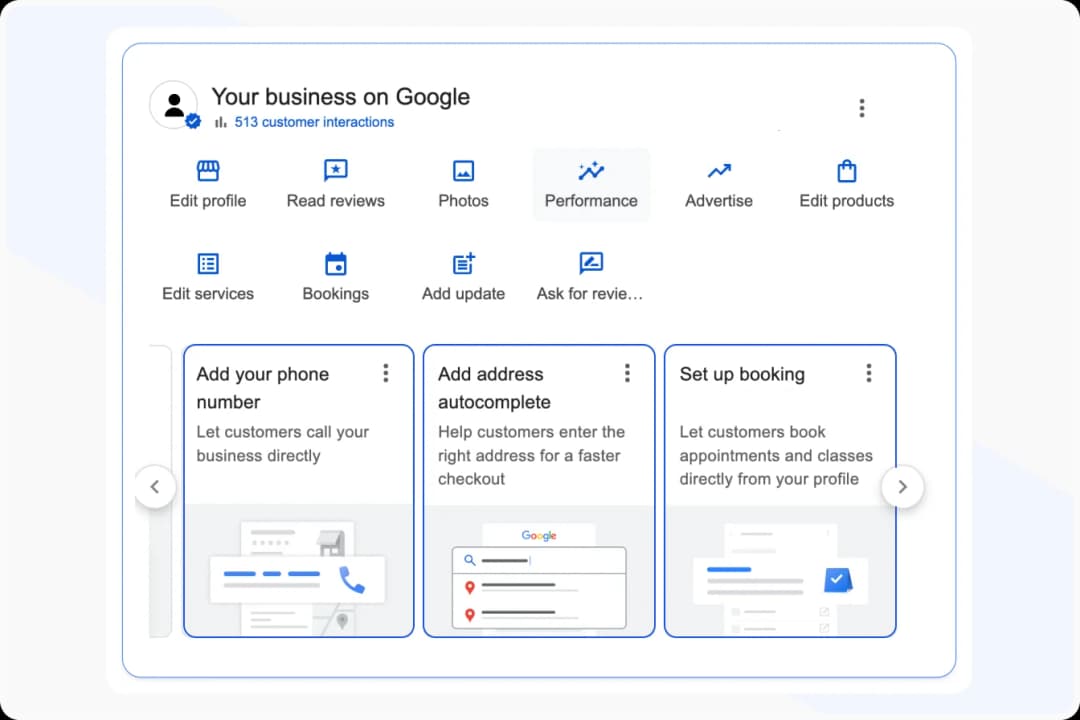Screen dimensions: 1080x720
Task: Open the Advertise icon
Action: (x=719, y=170)
